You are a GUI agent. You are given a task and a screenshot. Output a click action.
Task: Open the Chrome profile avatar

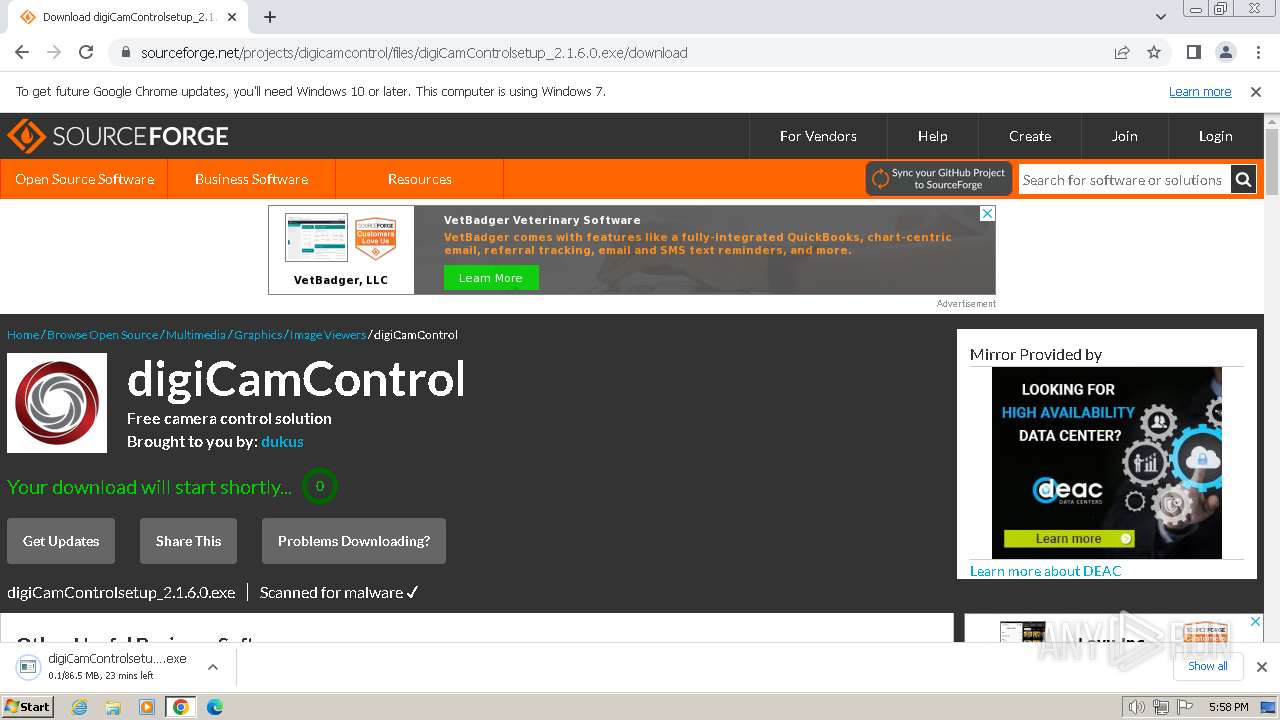click(x=1225, y=52)
